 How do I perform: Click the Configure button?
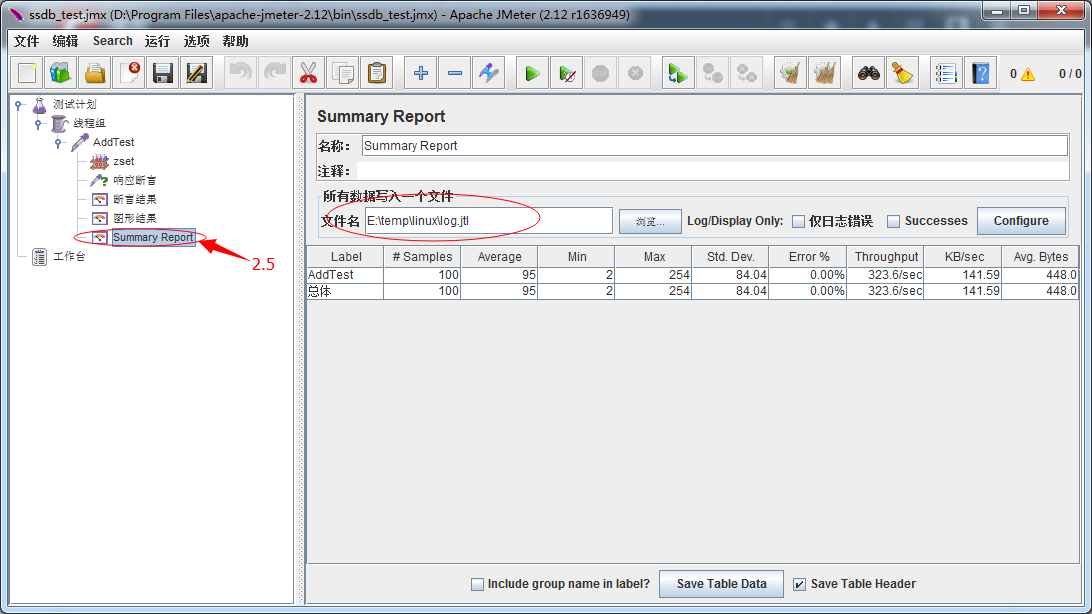tap(1021, 221)
